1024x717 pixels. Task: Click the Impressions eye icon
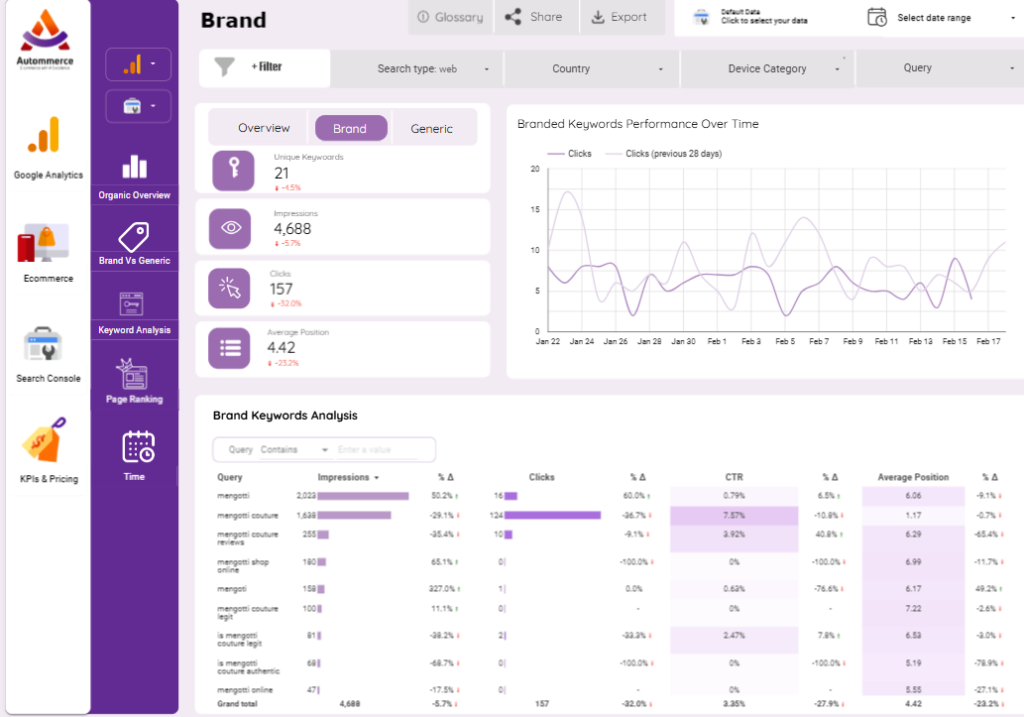coord(230,229)
